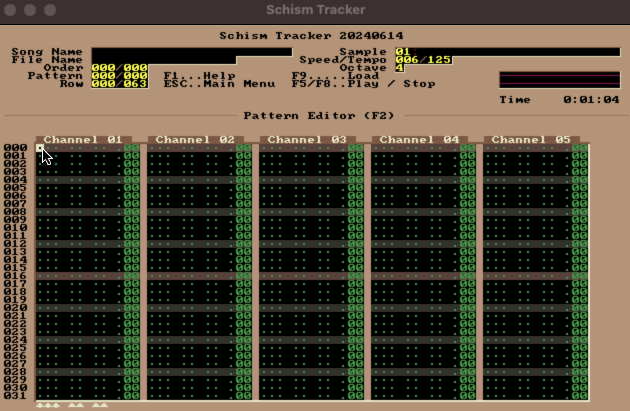
Task: Click row number 008
Action: tap(16, 212)
